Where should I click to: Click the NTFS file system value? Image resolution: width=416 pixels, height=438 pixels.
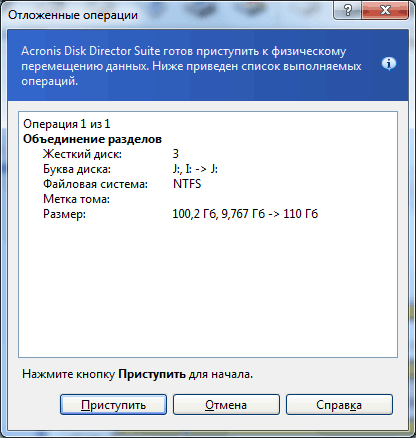click(x=187, y=184)
